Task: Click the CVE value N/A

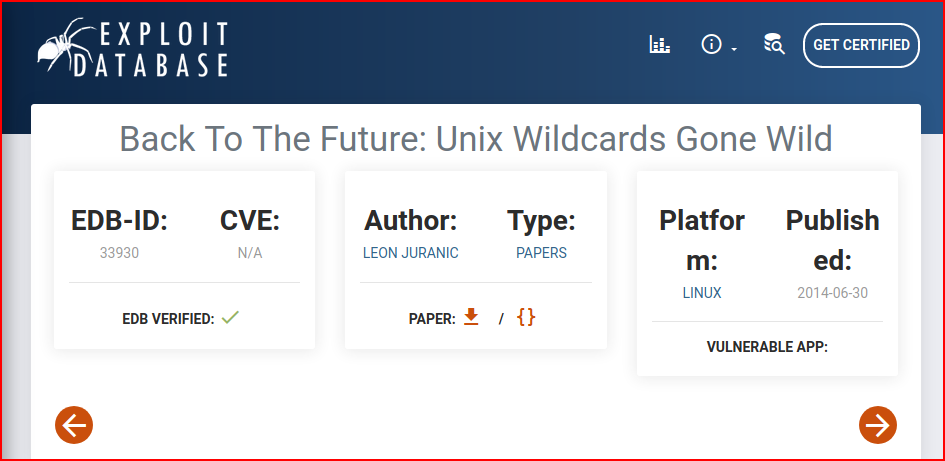Action: 250,253
